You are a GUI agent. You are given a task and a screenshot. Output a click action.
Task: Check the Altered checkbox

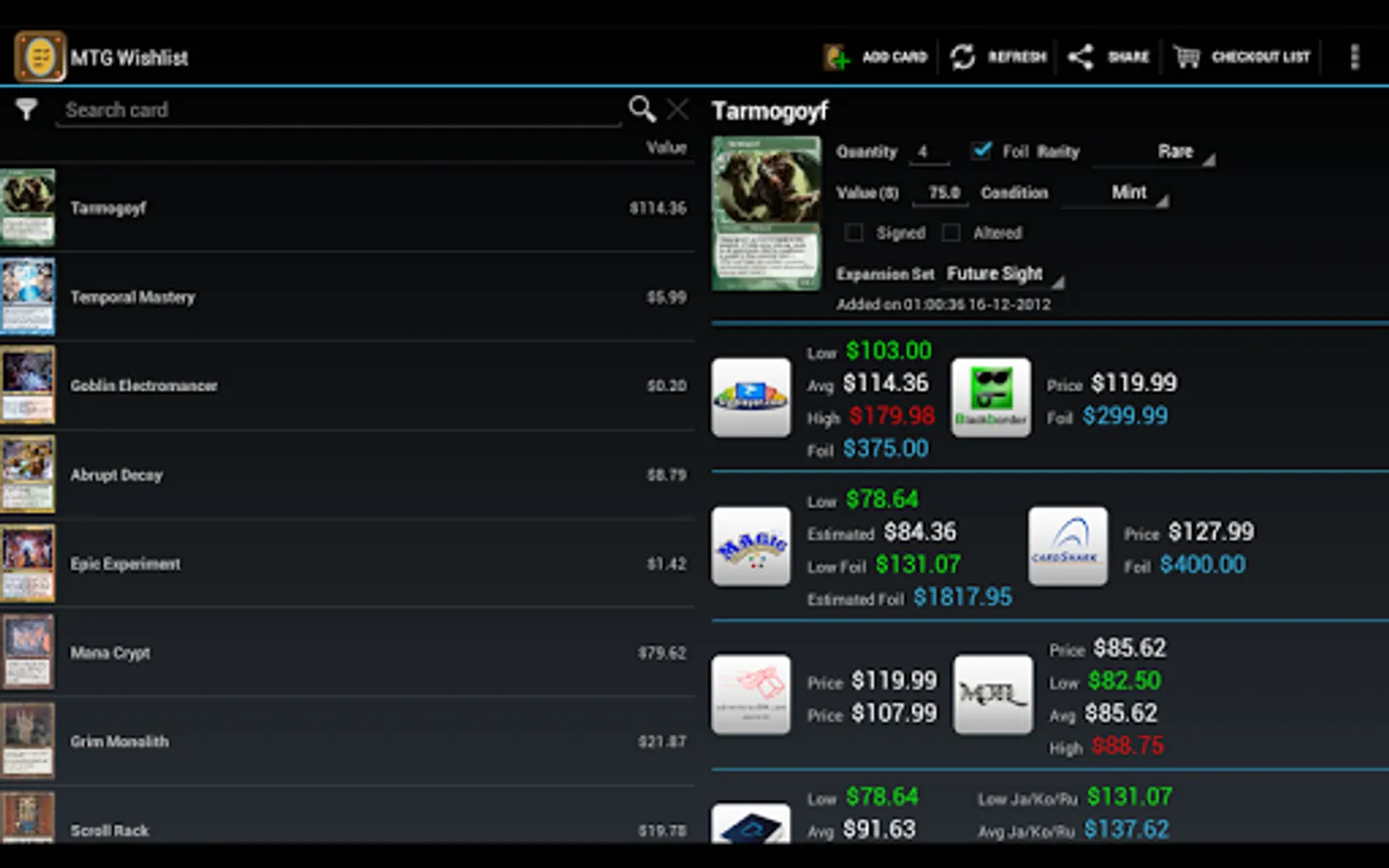(951, 232)
